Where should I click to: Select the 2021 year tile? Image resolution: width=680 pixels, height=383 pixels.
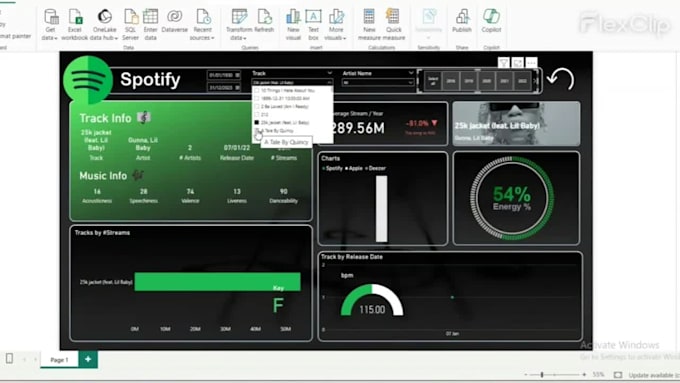[x=504, y=81]
